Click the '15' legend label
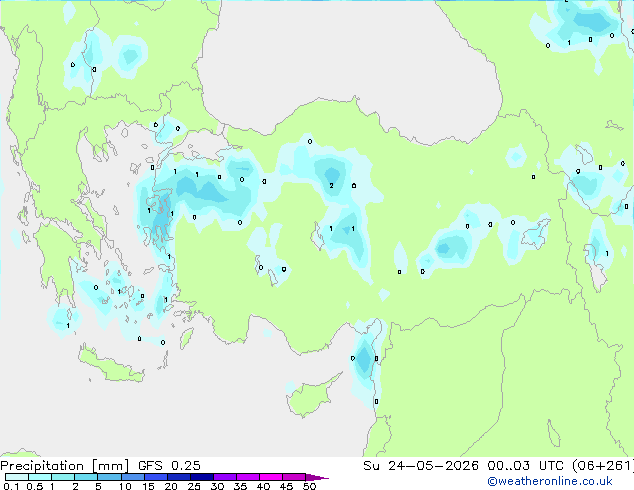 148,486
